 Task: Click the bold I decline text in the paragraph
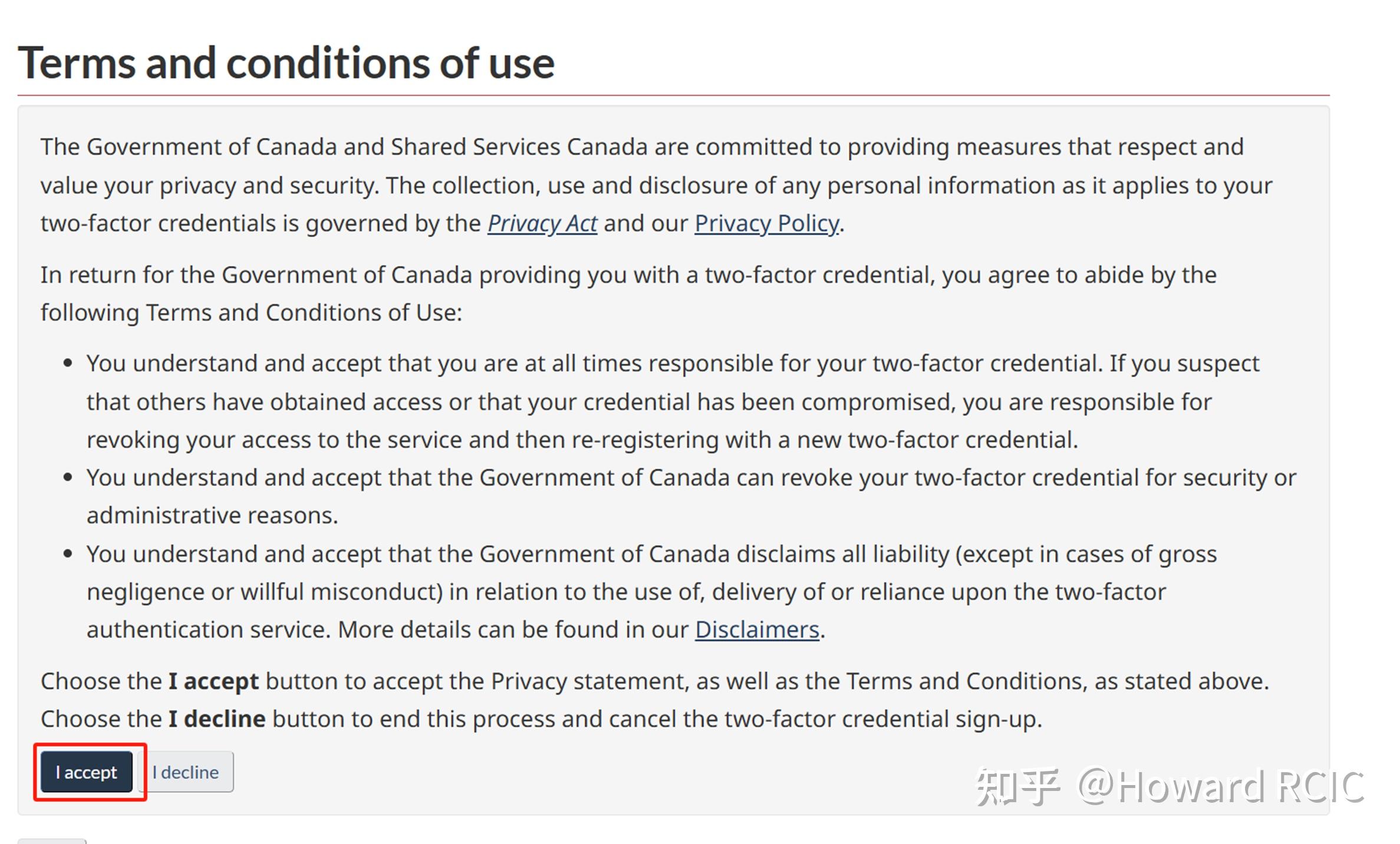click(x=217, y=719)
